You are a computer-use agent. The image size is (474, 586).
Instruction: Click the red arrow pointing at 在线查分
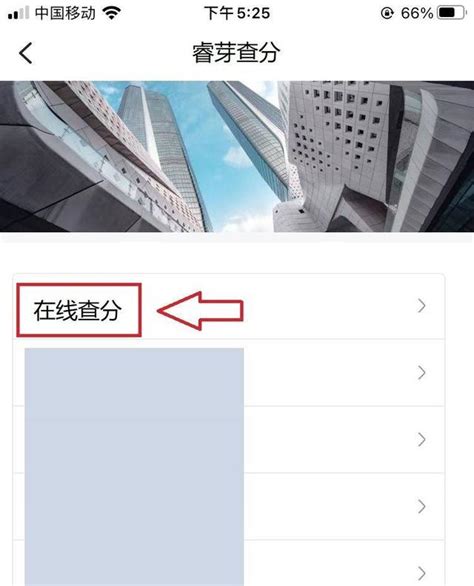[x=200, y=311]
